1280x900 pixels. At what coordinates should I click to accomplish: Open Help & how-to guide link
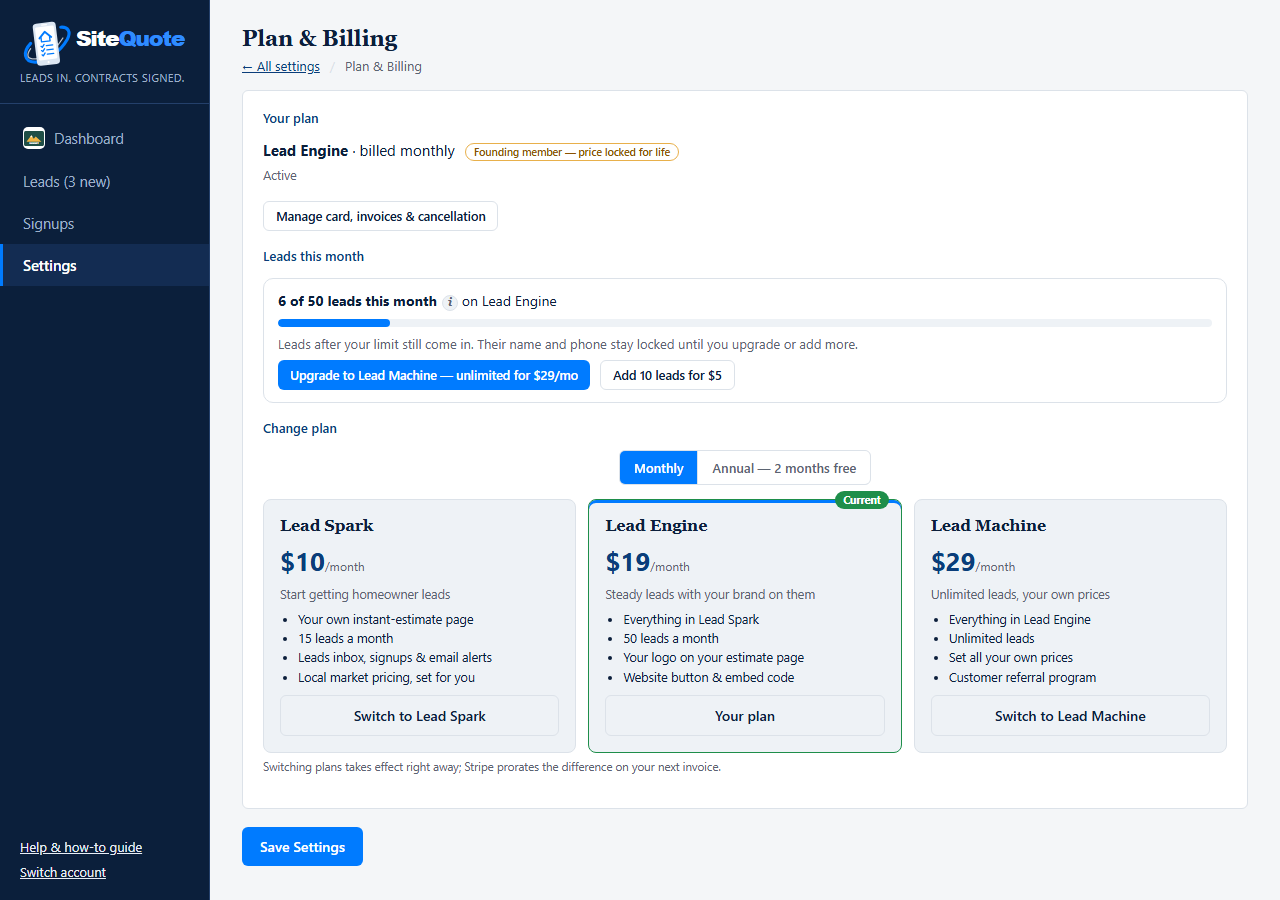[x=81, y=848]
